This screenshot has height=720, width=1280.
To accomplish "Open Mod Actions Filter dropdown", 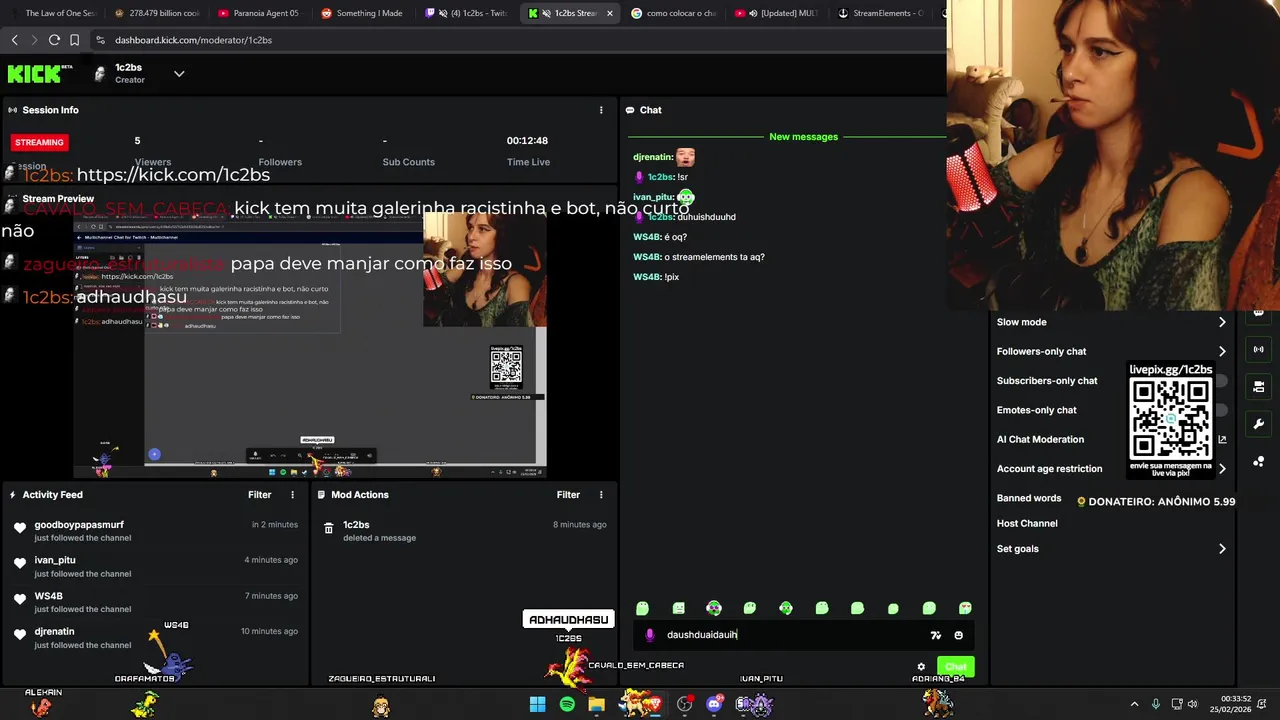I will (x=568, y=495).
